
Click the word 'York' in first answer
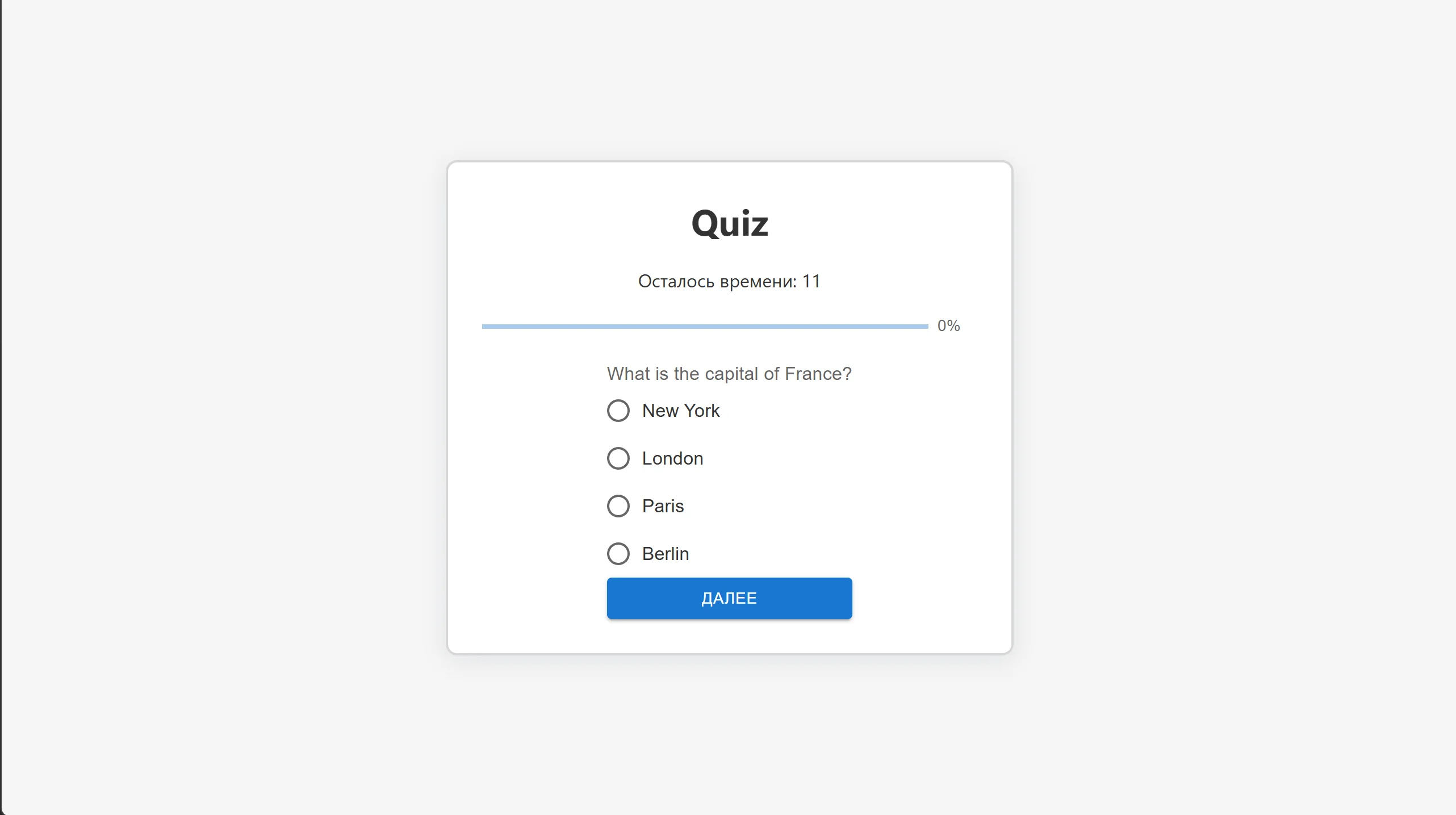pyautogui.click(x=701, y=411)
